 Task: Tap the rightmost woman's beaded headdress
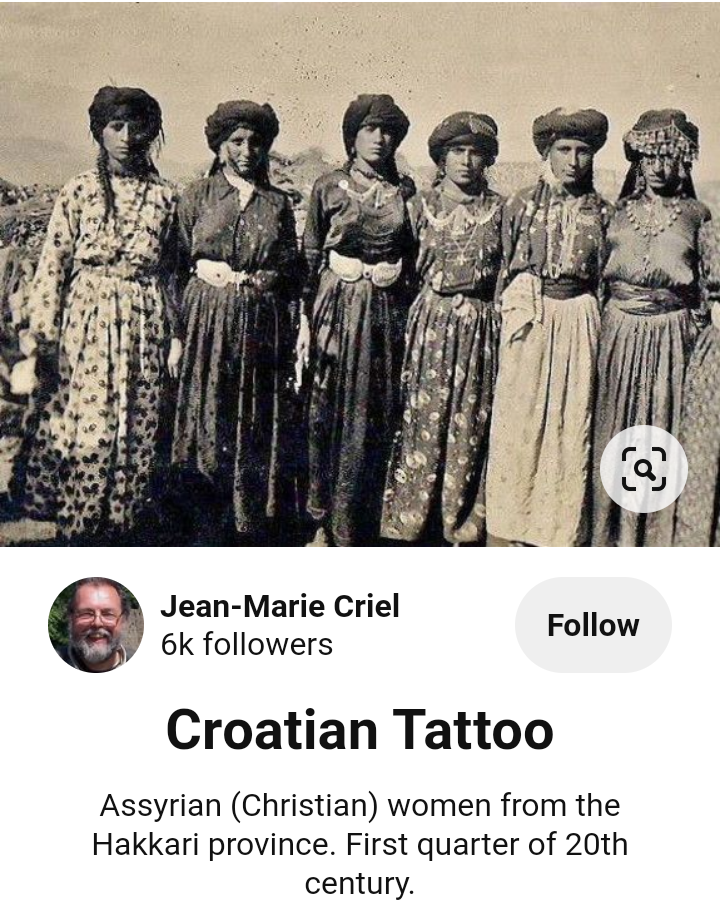tap(661, 138)
